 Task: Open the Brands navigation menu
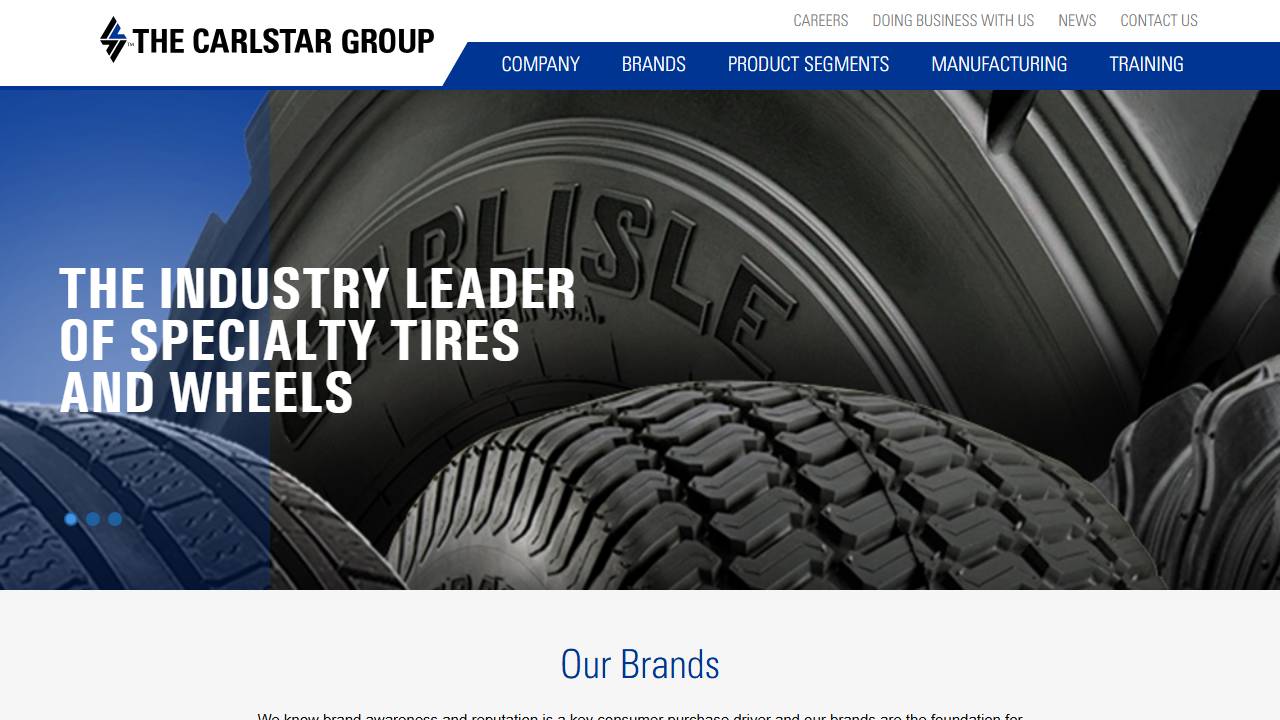654,64
